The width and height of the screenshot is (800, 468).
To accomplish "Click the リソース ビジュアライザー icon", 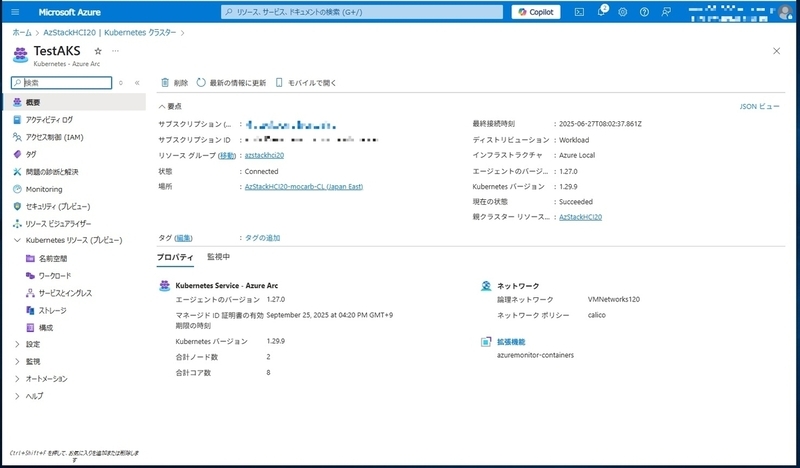I will pyautogui.click(x=17, y=224).
